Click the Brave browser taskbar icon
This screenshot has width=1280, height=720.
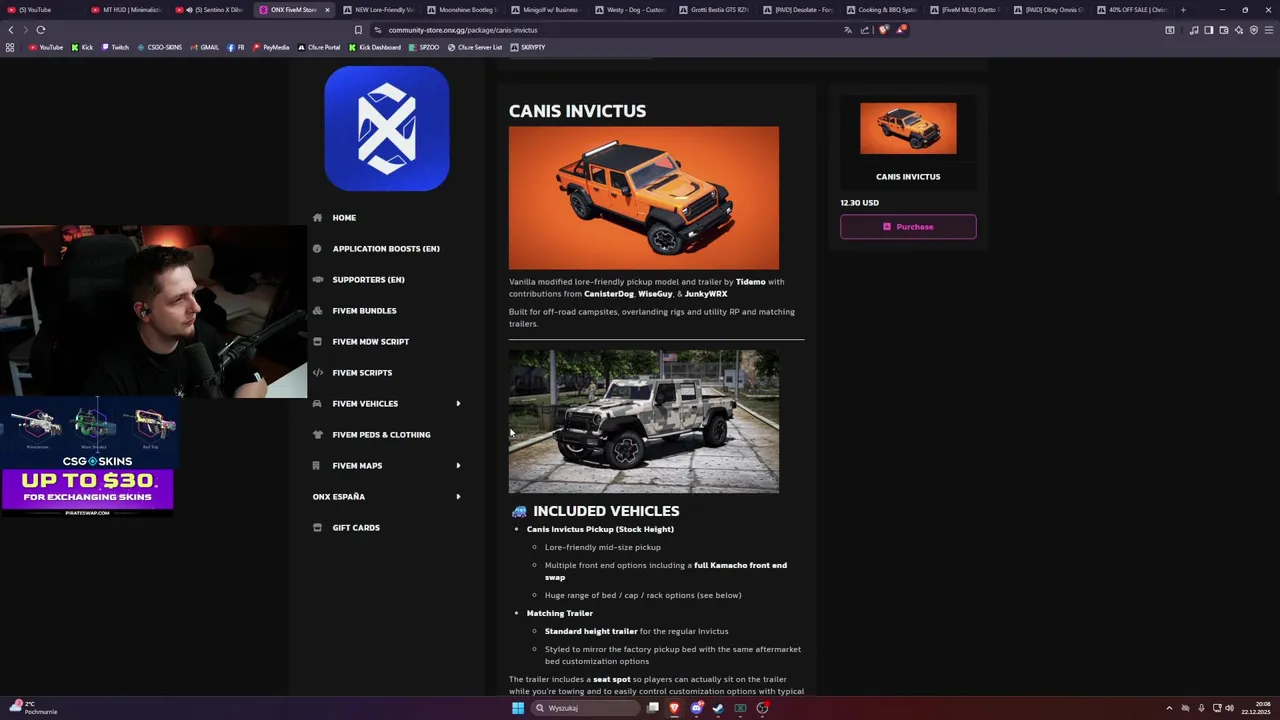pos(674,708)
